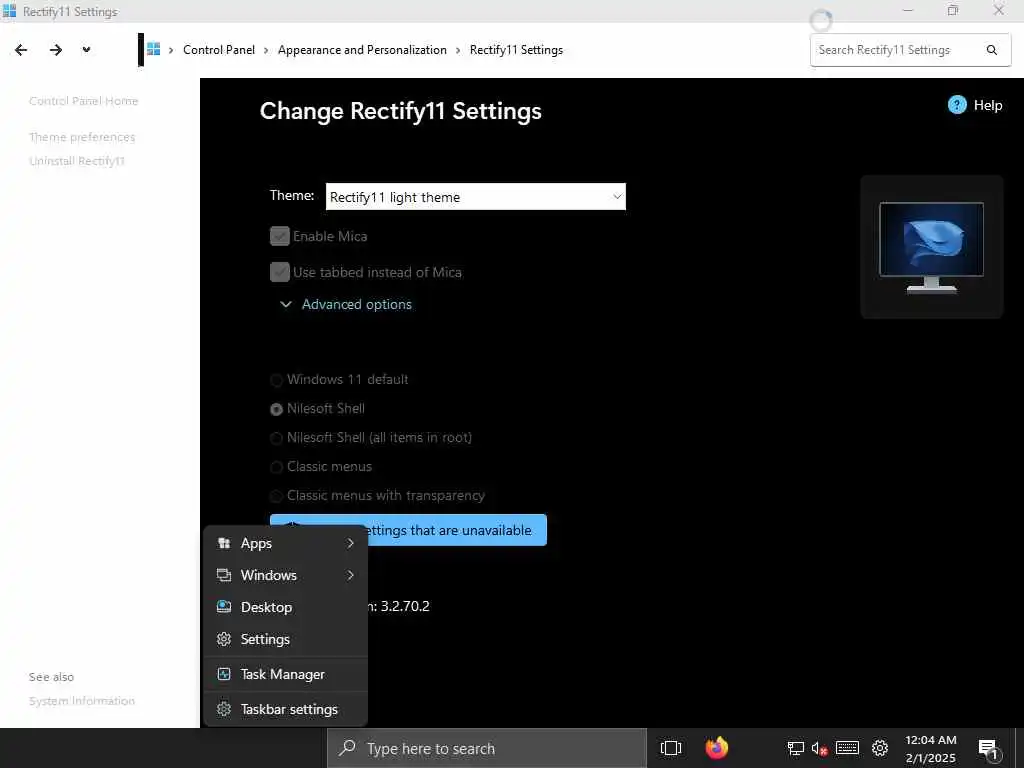The image size is (1024, 768).
Task: Click Rectify11 Settings window title icon
Action: point(9,10)
